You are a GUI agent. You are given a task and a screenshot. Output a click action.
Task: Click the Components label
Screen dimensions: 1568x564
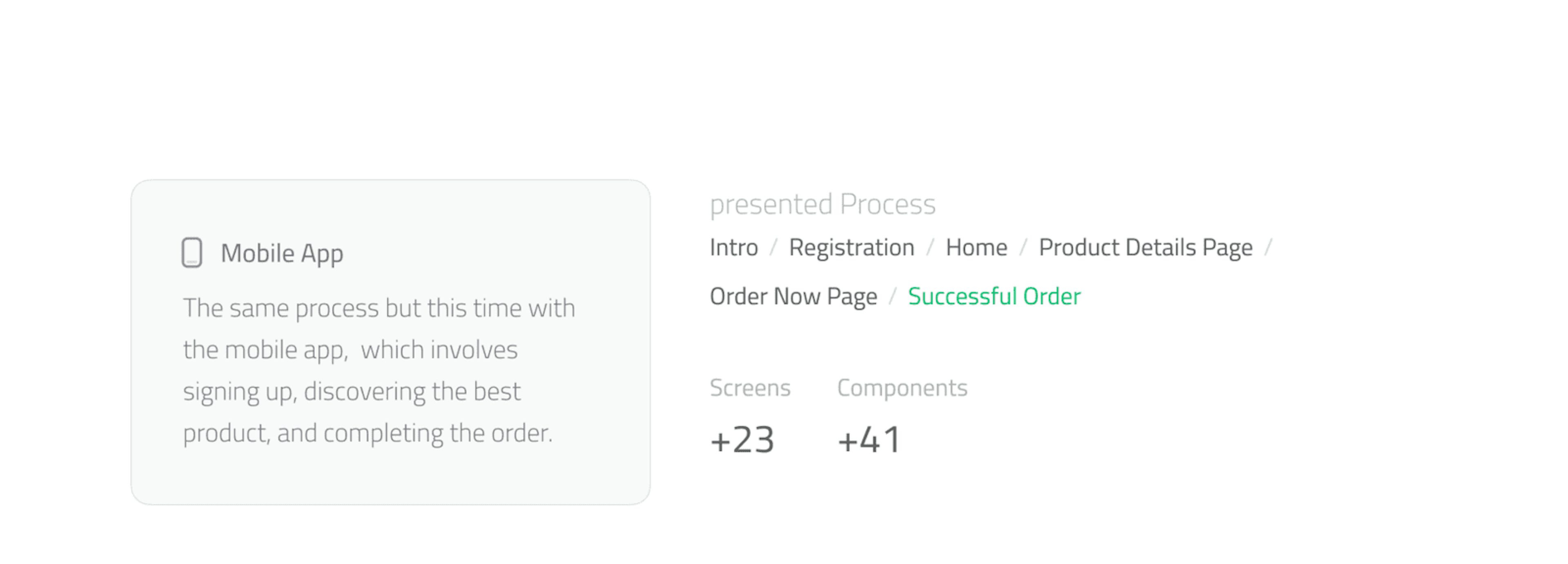click(902, 388)
